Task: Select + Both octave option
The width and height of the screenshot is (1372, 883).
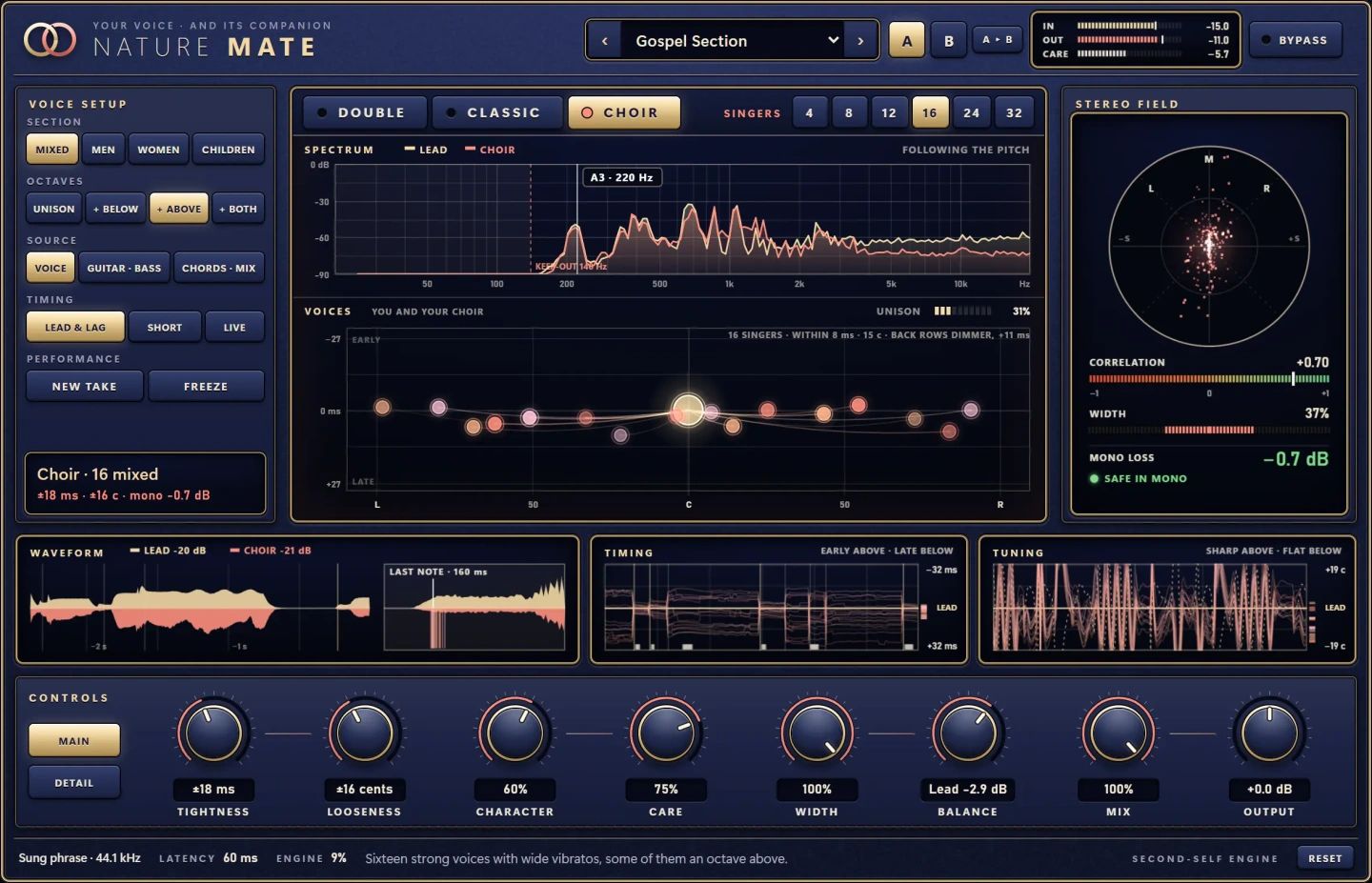Action: 238,209
